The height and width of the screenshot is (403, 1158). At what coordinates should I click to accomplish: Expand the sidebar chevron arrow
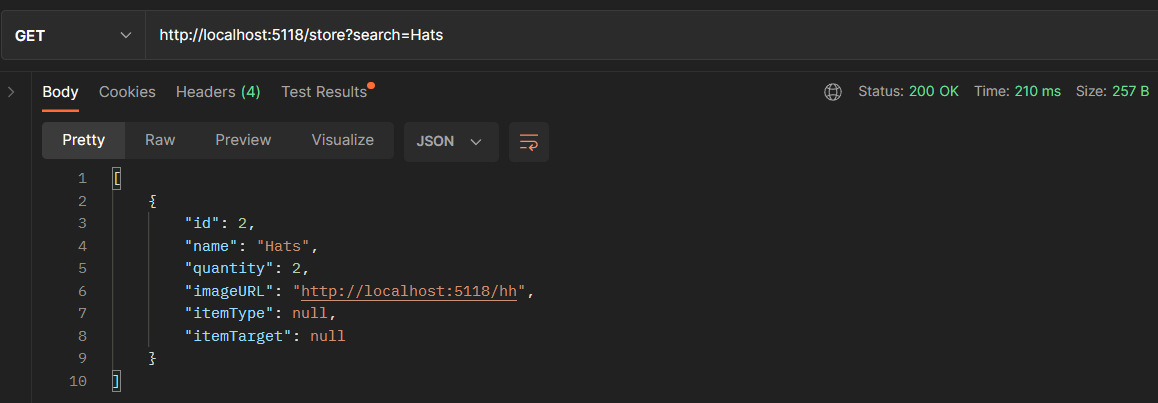(10, 92)
